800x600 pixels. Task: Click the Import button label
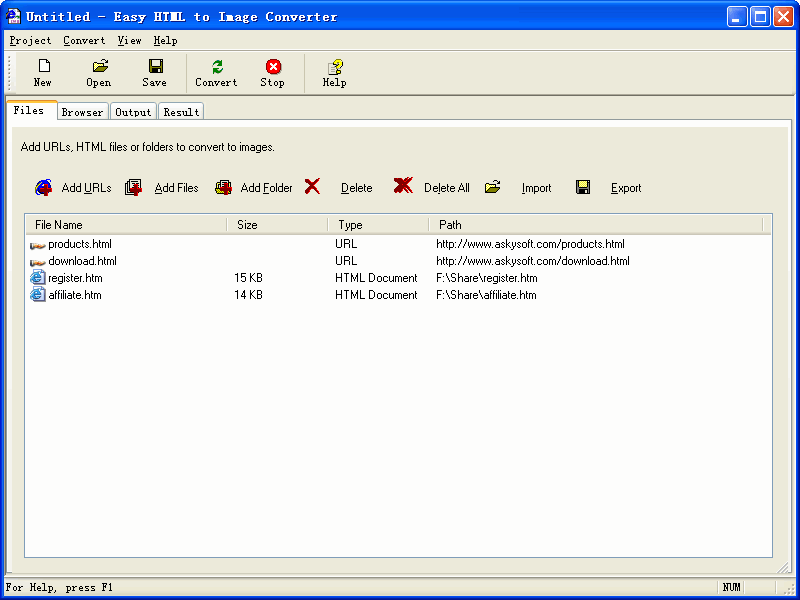pos(536,188)
